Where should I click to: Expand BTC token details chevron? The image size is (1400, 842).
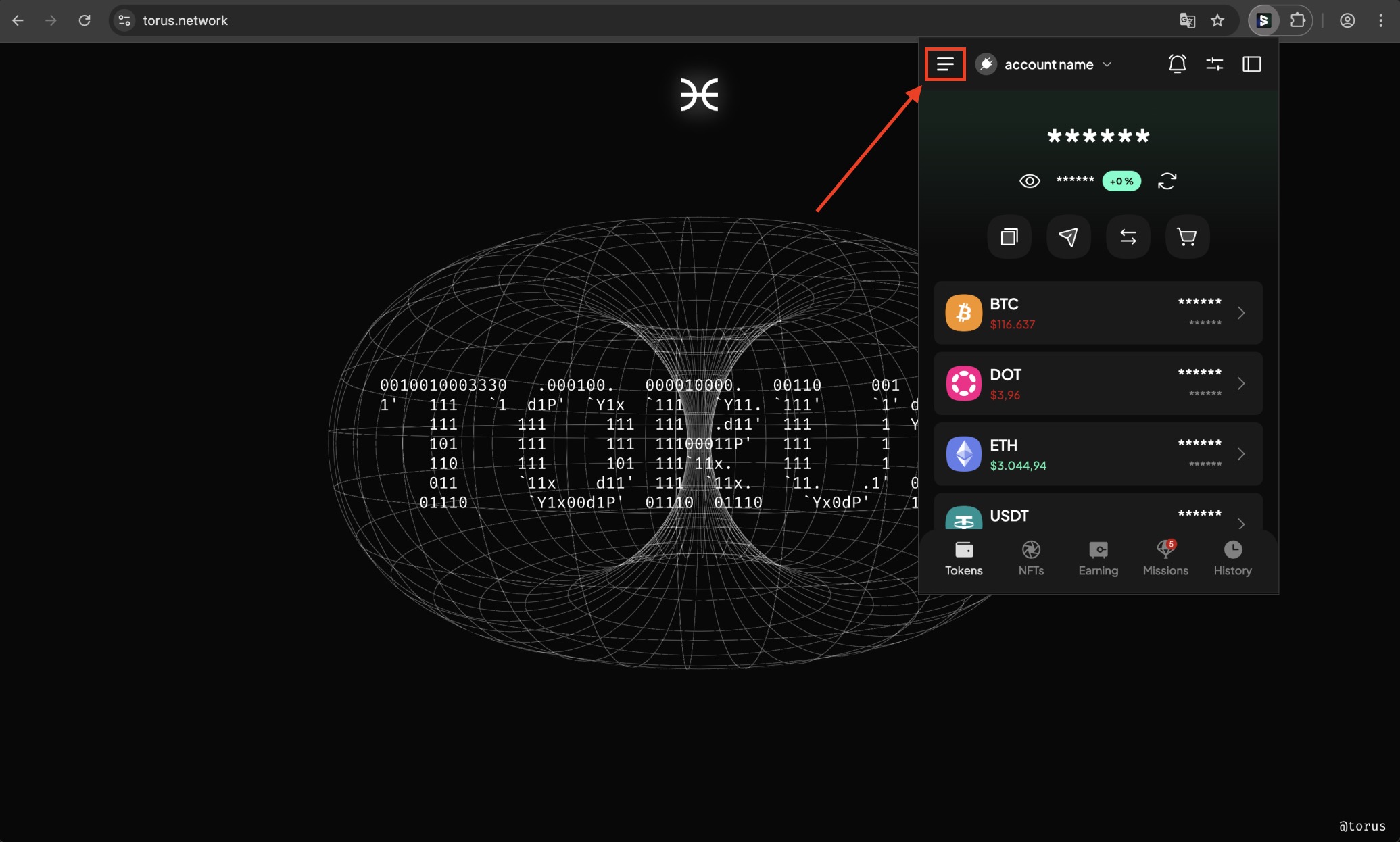[1241, 312]
